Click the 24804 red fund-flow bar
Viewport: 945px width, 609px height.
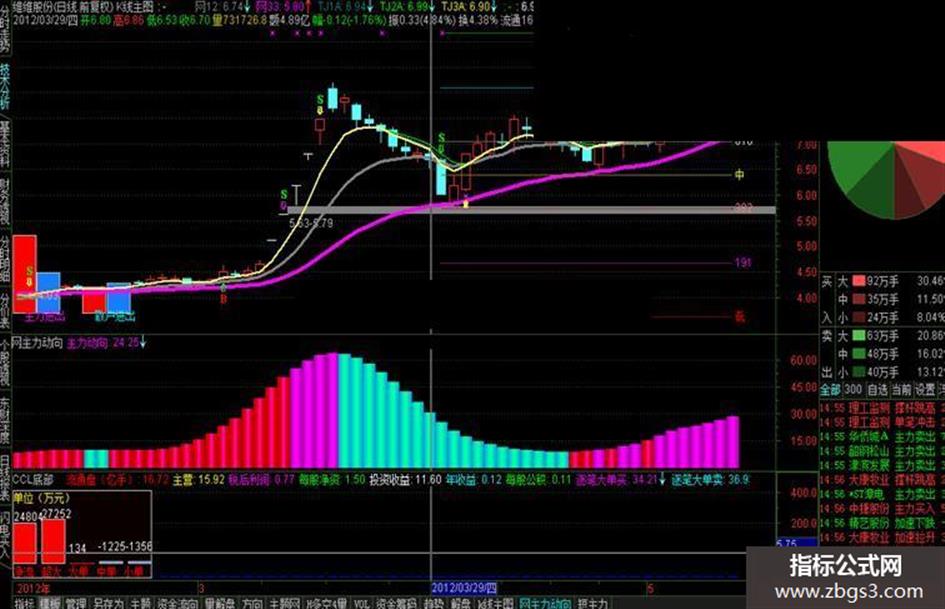click(25, 543)
